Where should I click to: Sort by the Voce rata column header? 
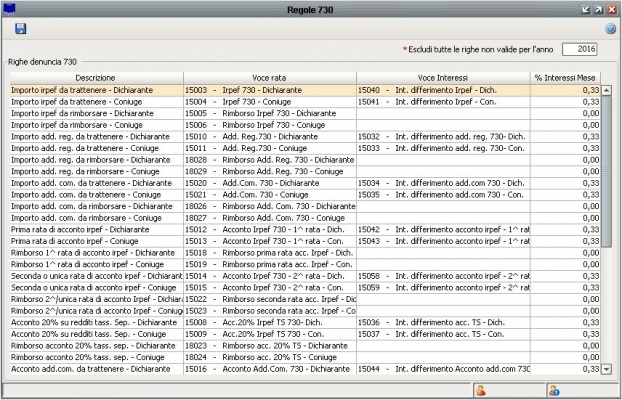[x=268, y=77]
